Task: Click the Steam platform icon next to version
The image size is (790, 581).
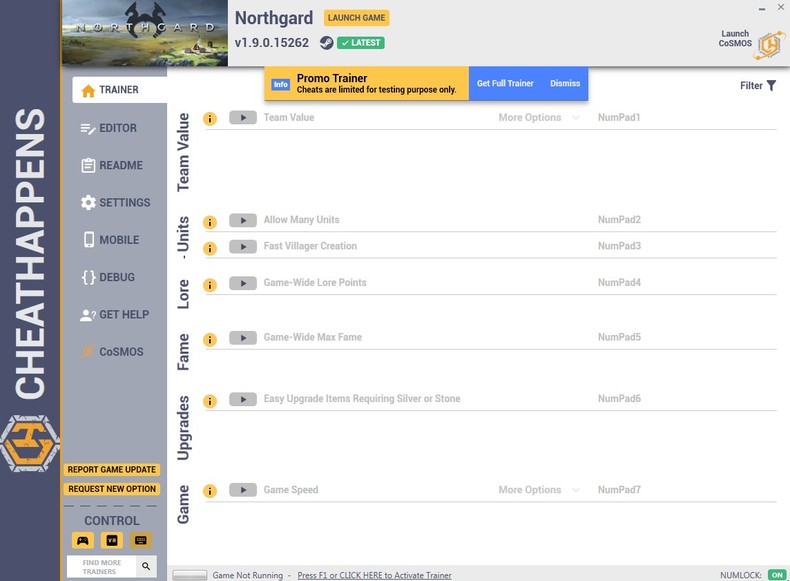Action: click(x=326, y=43)
